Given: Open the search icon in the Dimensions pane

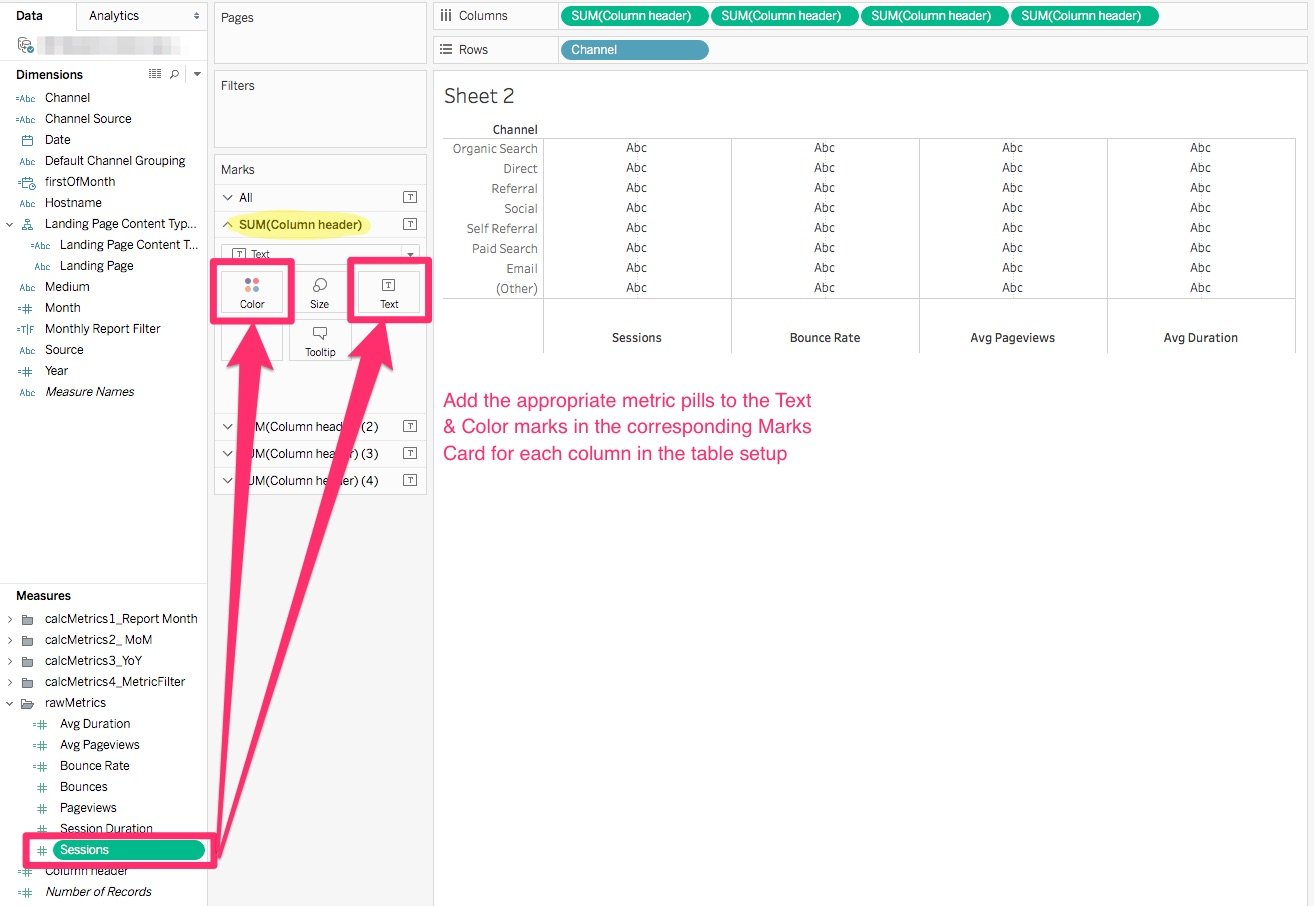Looking at the screenshot, I should point(176,74).
